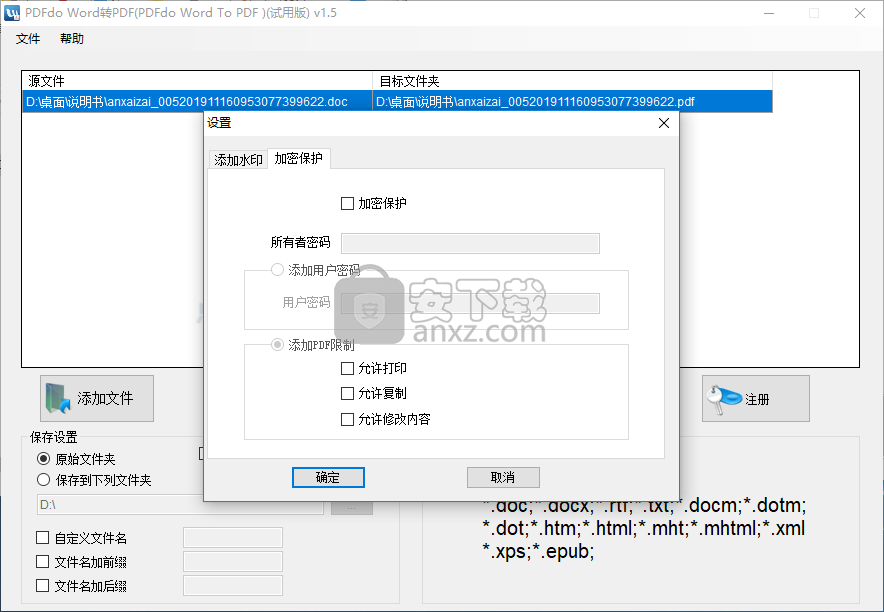Click the target .pdf path cell
Viewport: 884px width, 612px height.
pos(572,101)
